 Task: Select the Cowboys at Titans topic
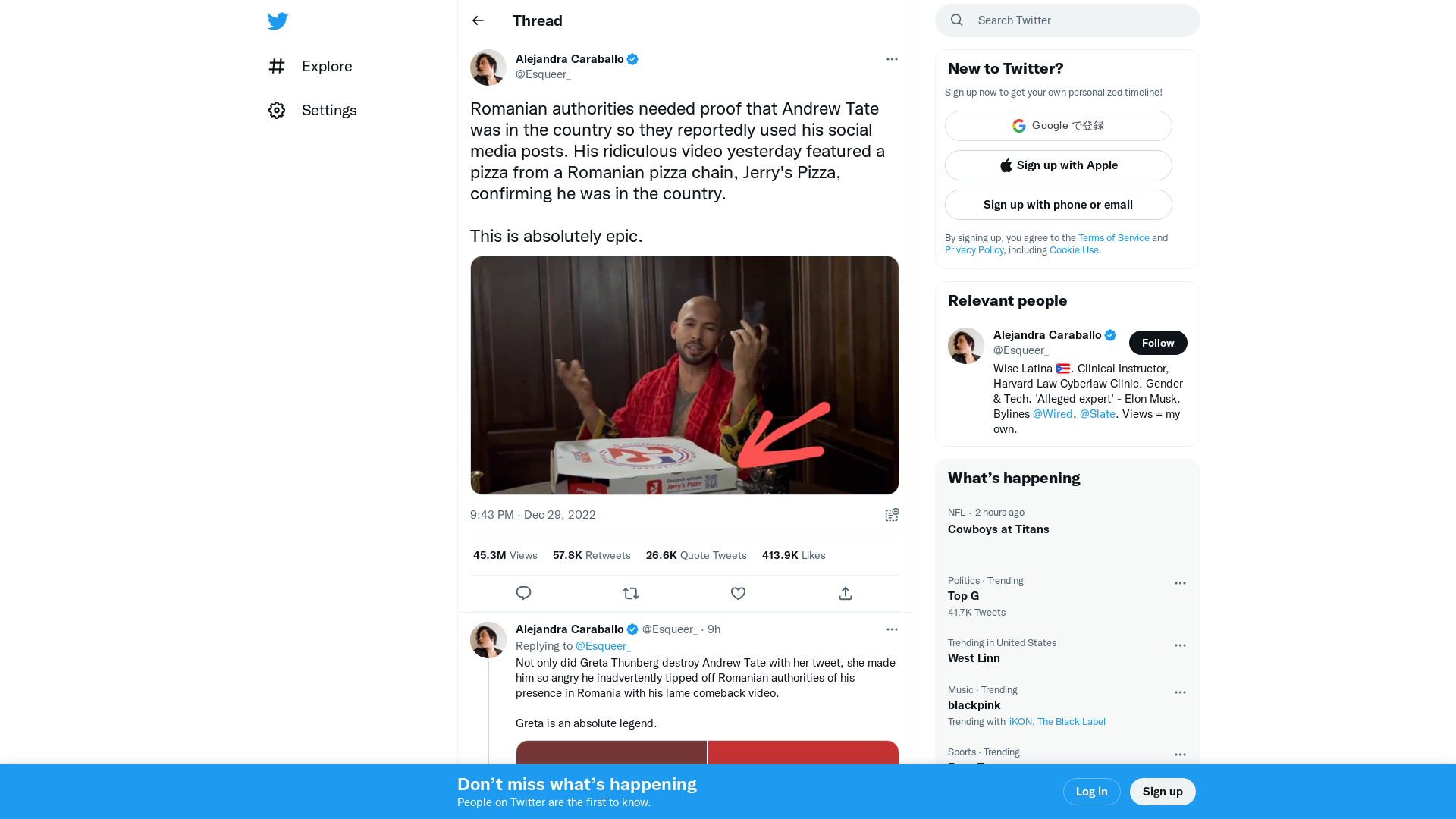pyautogui.click(x=998, y=529)
